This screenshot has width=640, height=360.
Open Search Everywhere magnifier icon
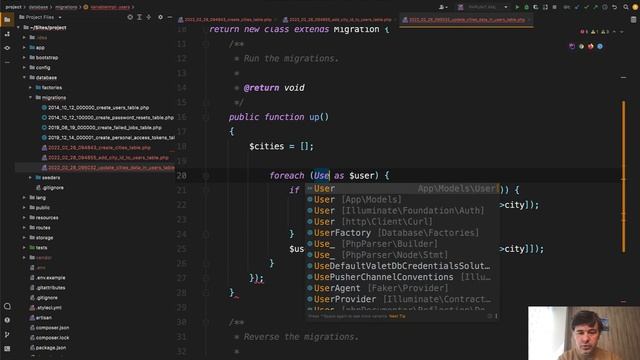point(626,7)
